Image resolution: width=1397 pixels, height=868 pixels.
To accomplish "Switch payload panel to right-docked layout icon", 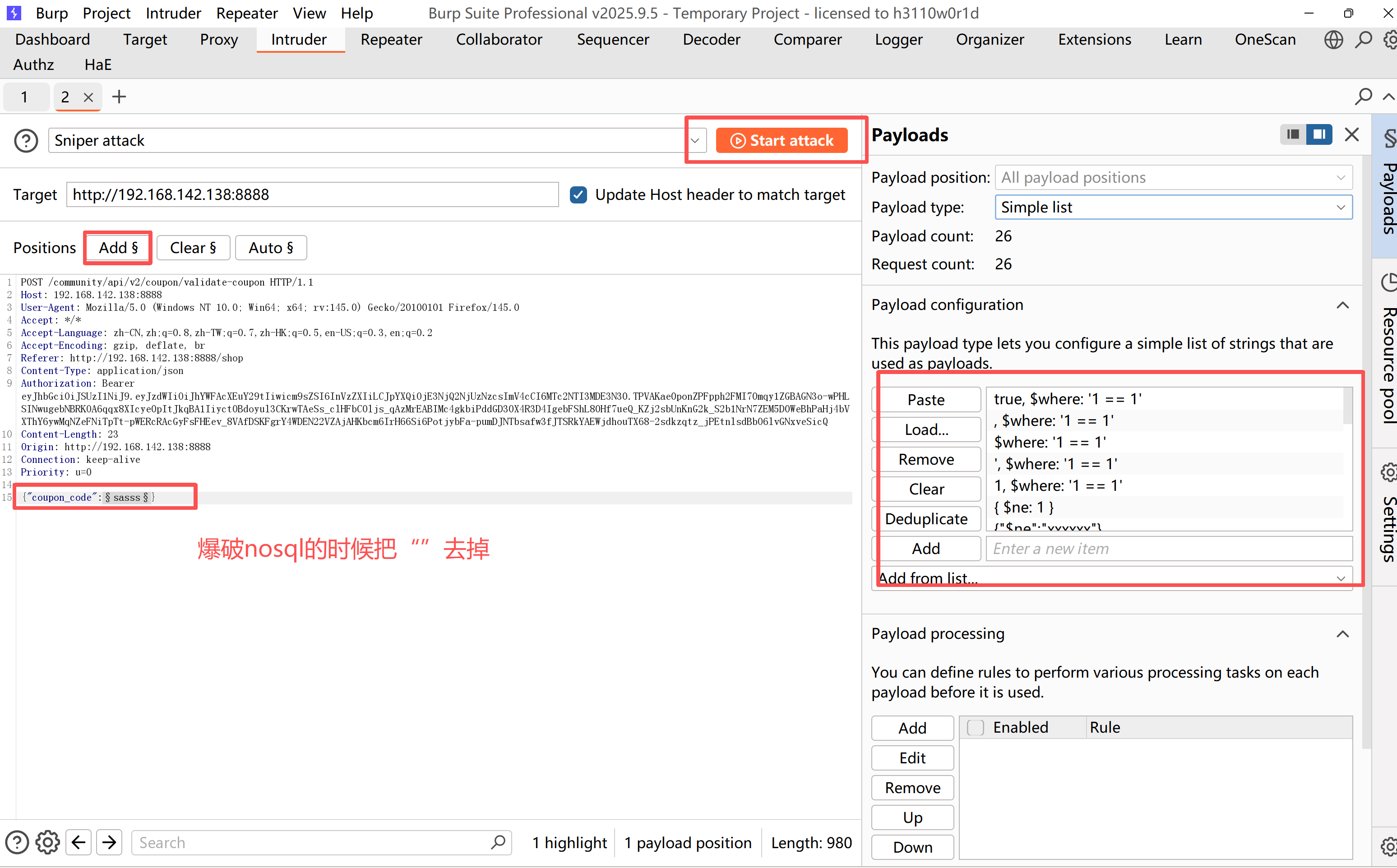I will [1319, 134].
